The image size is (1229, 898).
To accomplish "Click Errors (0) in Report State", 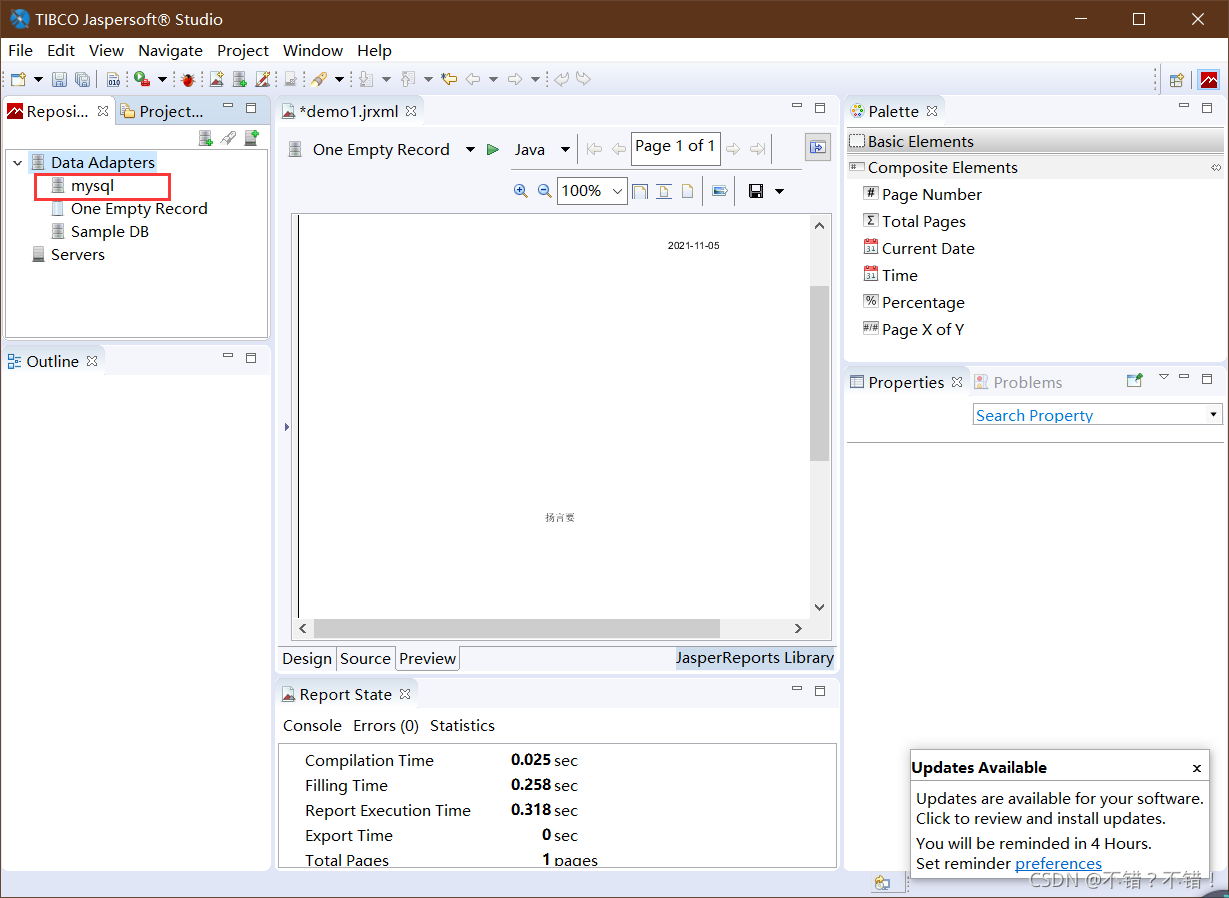I will tap(386, 725).
